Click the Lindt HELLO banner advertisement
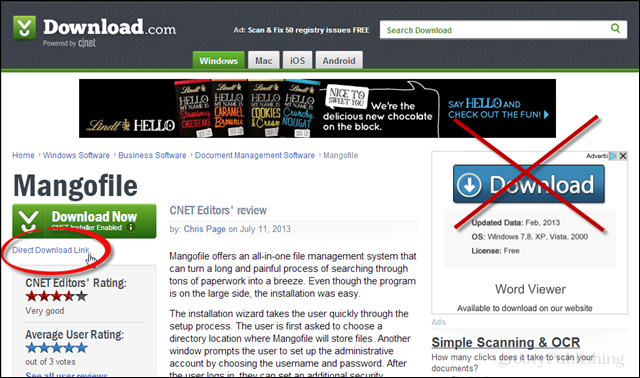Viewport: 640px width, 378px height. pyautogui.click(x=317, y=108)
